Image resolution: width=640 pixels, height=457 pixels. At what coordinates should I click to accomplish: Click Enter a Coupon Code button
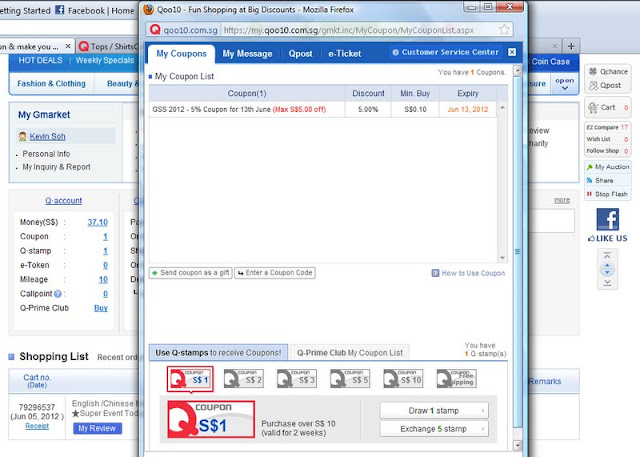point(275,273)
